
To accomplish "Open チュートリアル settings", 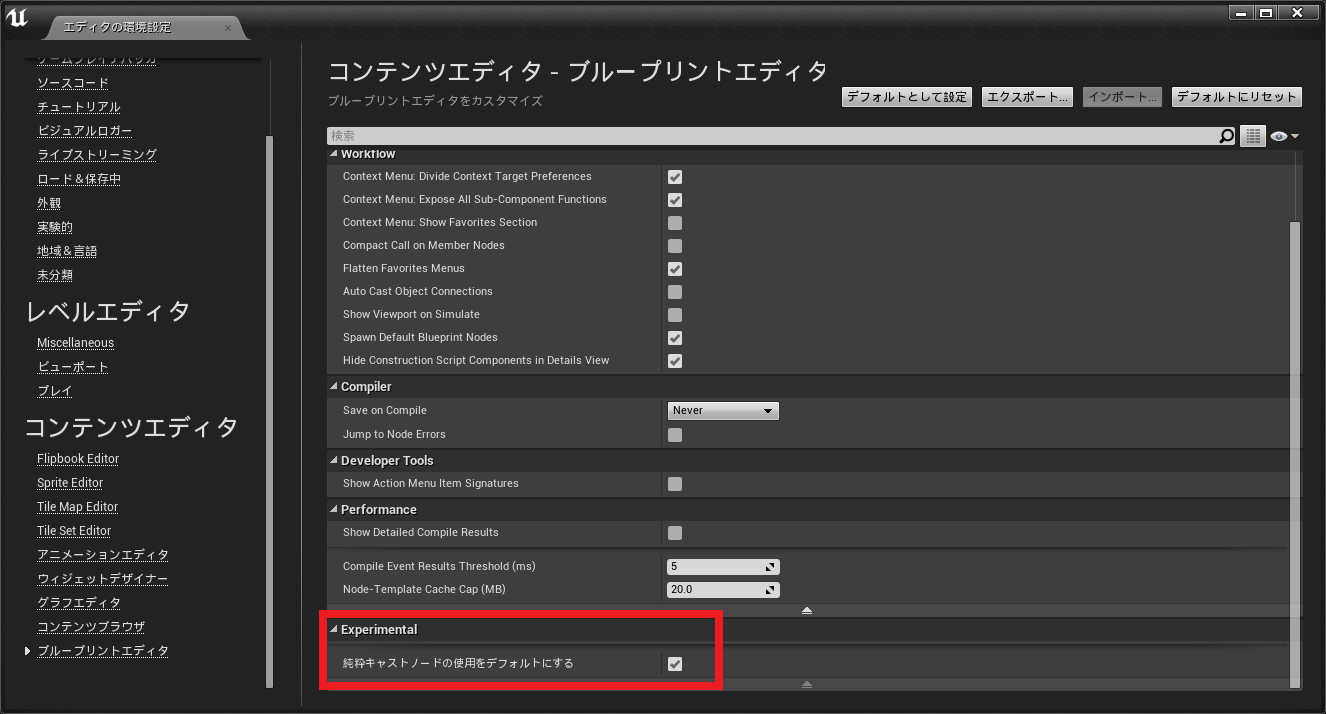I will [x=79, y=107].
